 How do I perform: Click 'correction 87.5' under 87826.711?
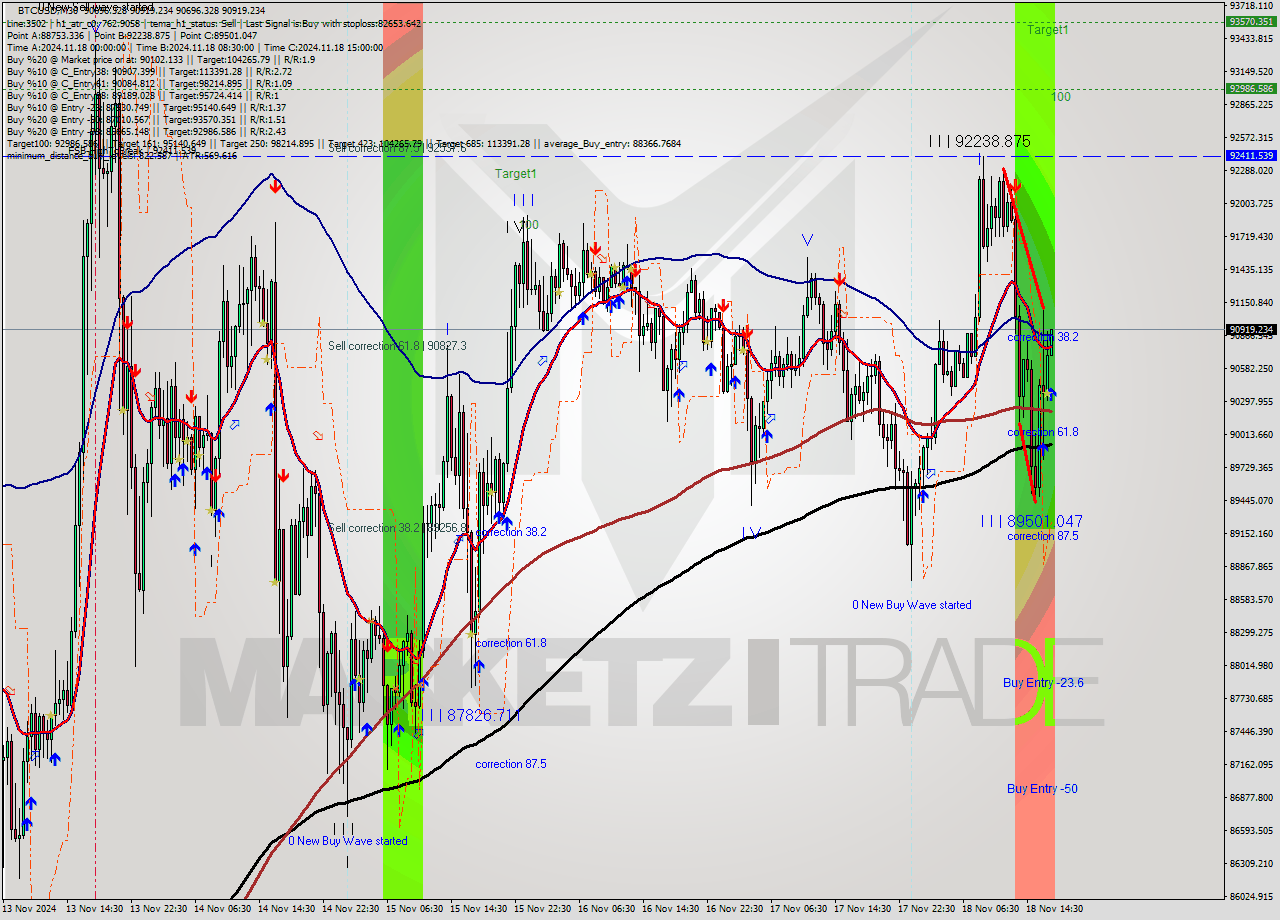coord(511,764)
